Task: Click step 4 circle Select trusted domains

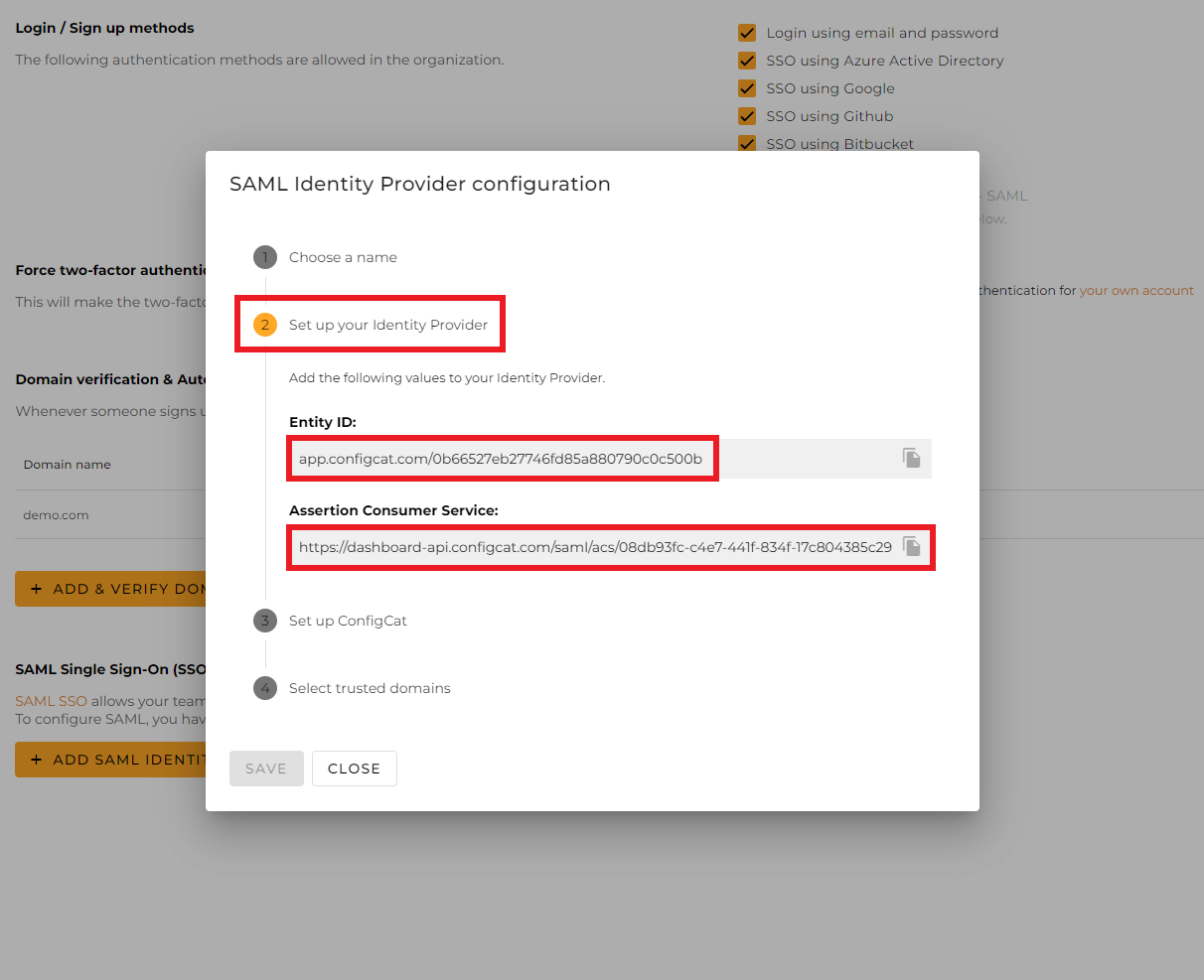Action: tap(264, 687)
